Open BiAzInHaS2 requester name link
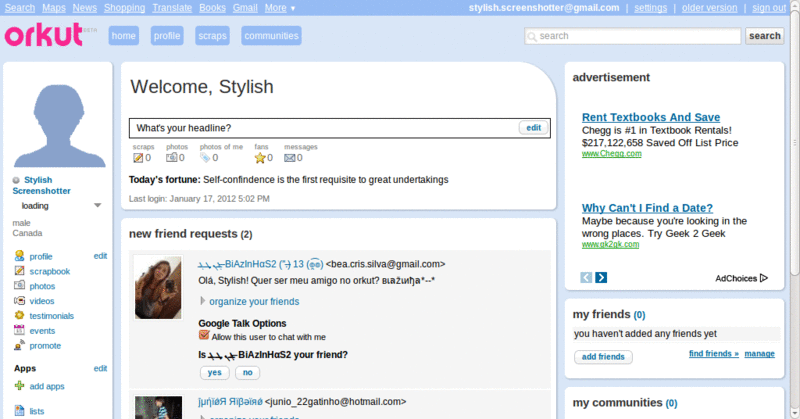Viewport: 800px width, 419px height. [260, 264]
